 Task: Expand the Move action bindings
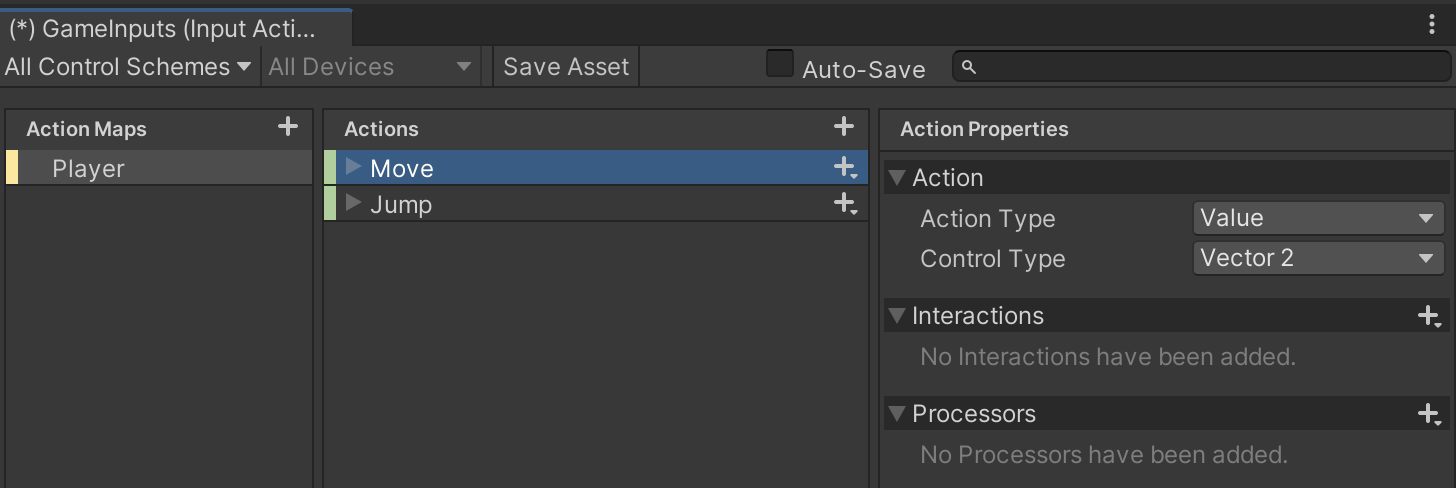pos(353,167)
